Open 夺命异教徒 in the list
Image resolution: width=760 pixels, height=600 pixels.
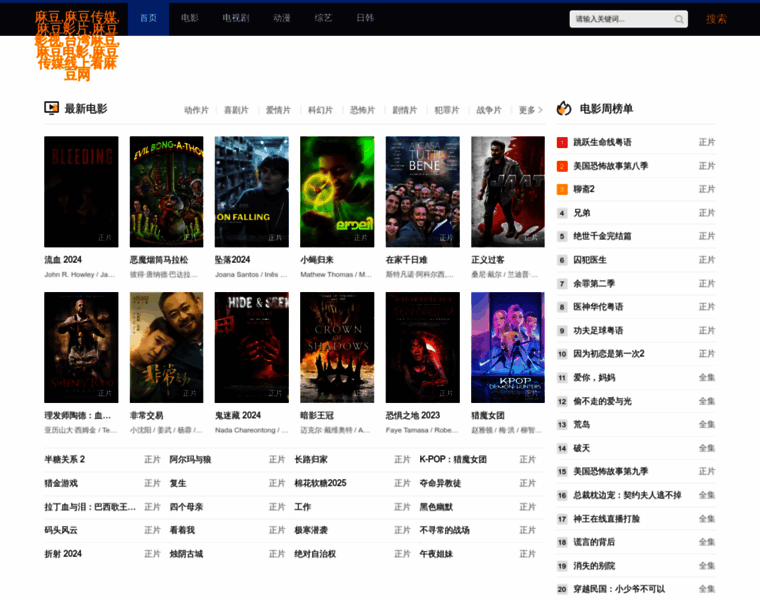pos(440,483)
